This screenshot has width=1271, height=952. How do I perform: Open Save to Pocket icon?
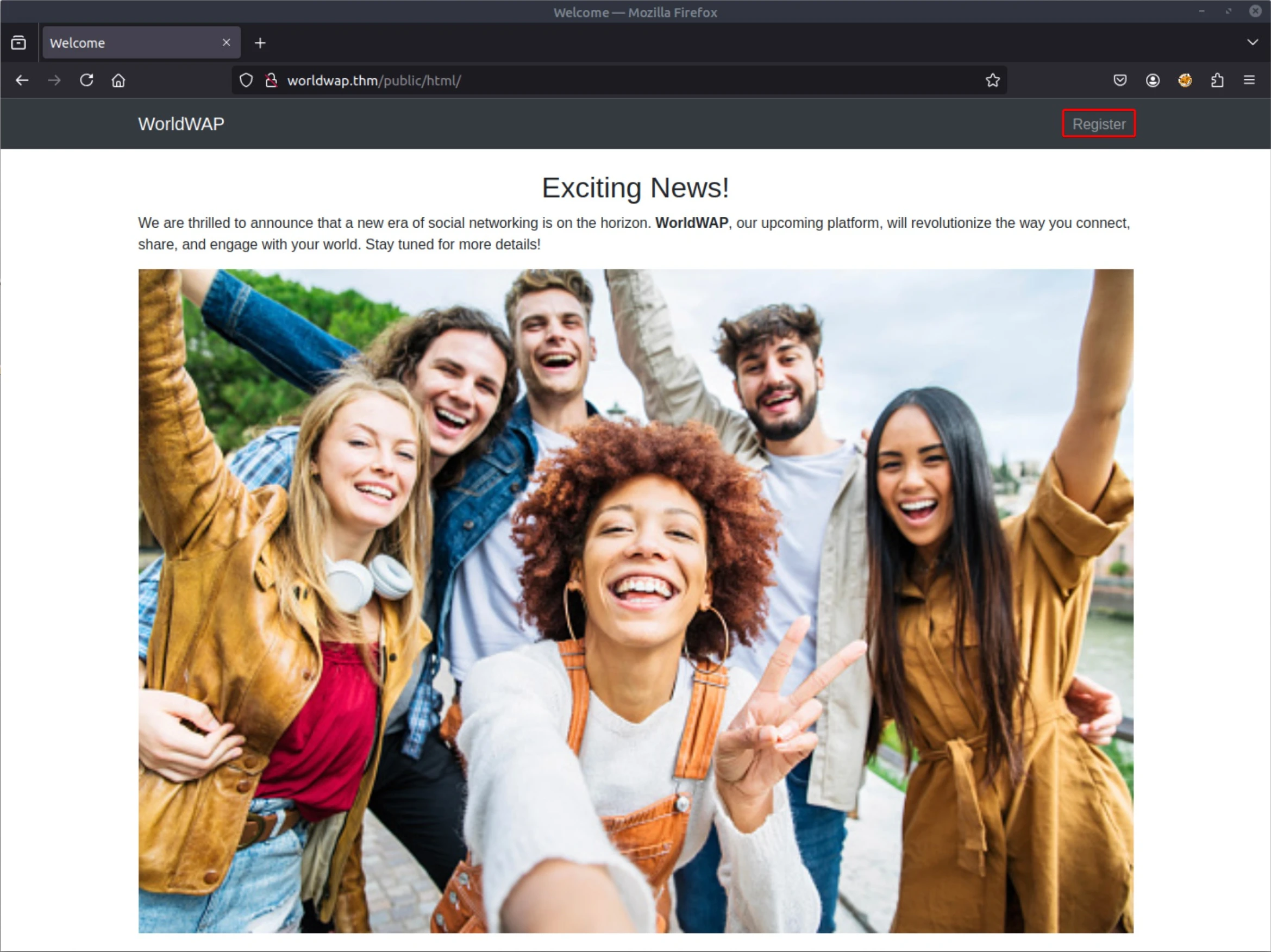tap(1119, 80)
